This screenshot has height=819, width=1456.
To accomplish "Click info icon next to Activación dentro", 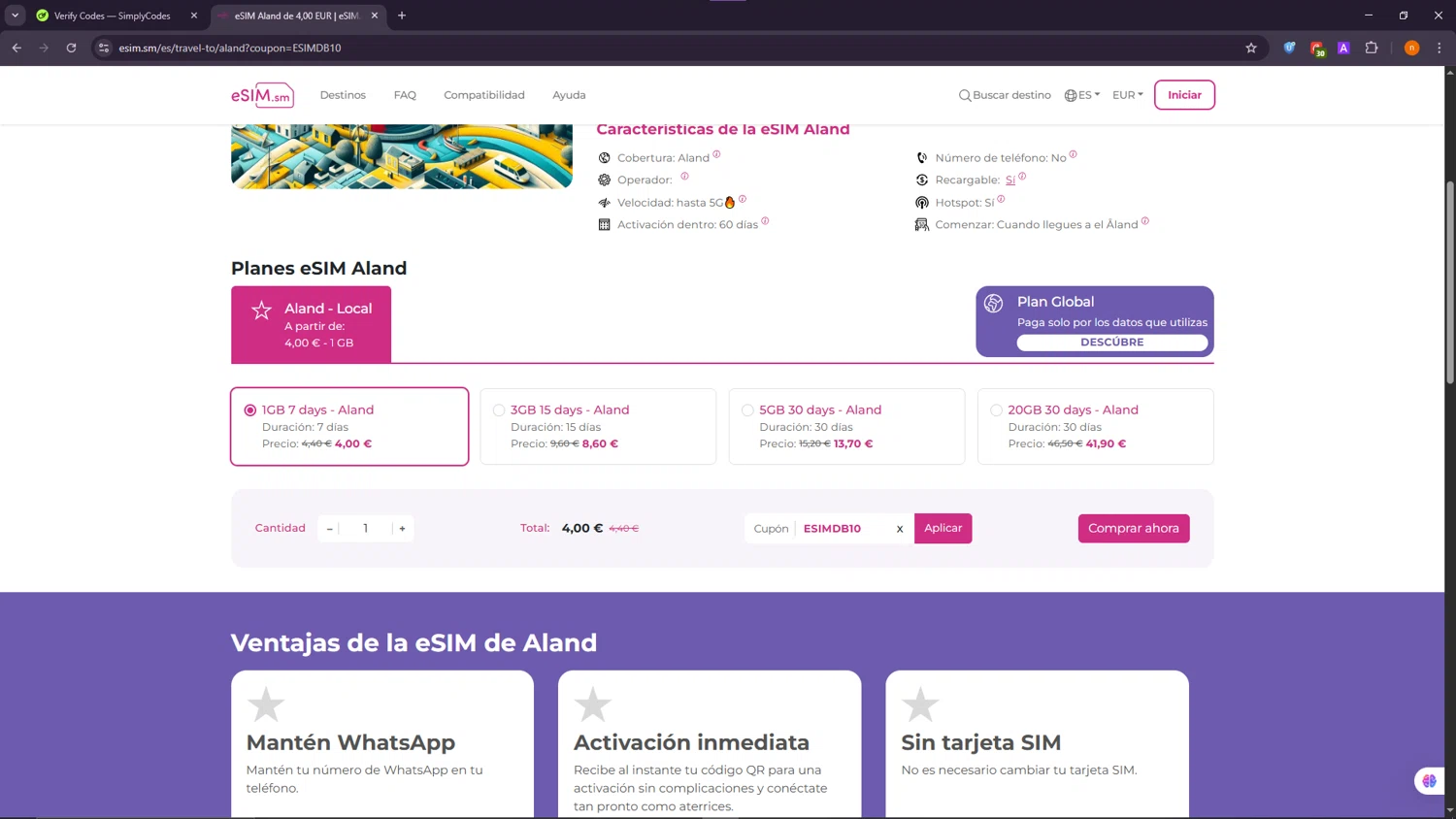I will click(x=765, y=221).
